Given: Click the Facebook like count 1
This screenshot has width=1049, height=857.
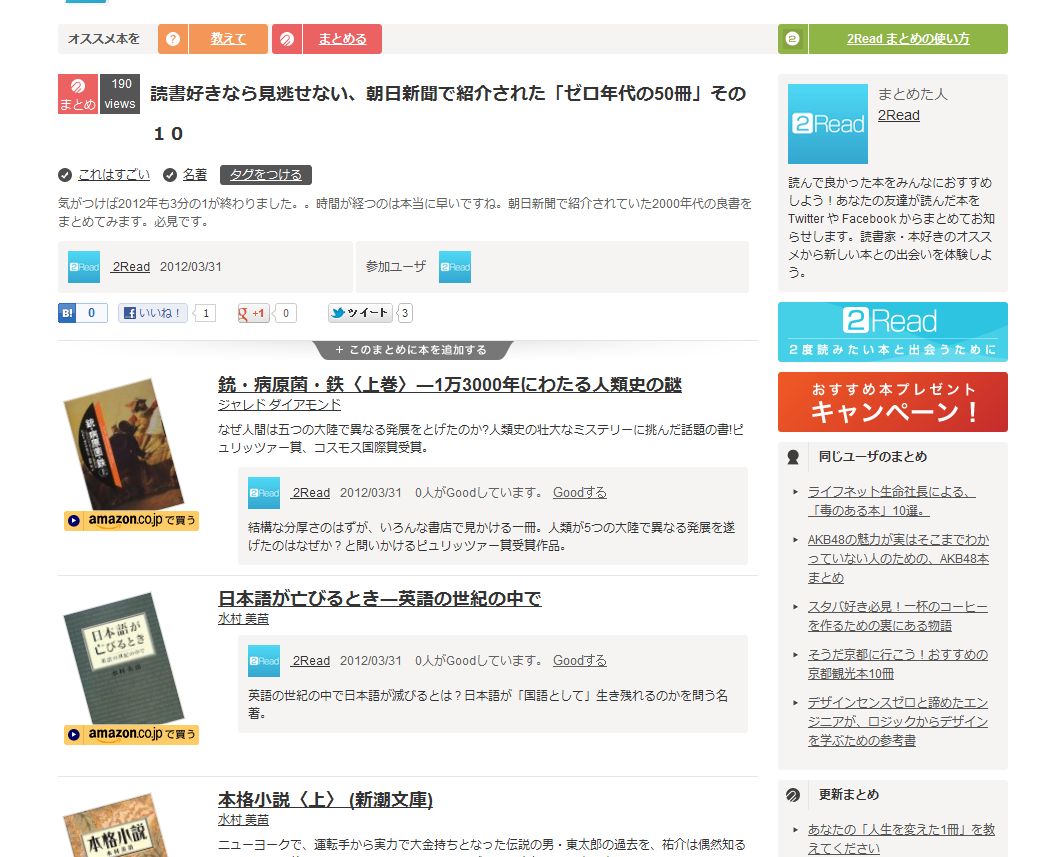Looking at the screenshot, I should [206, 313].
